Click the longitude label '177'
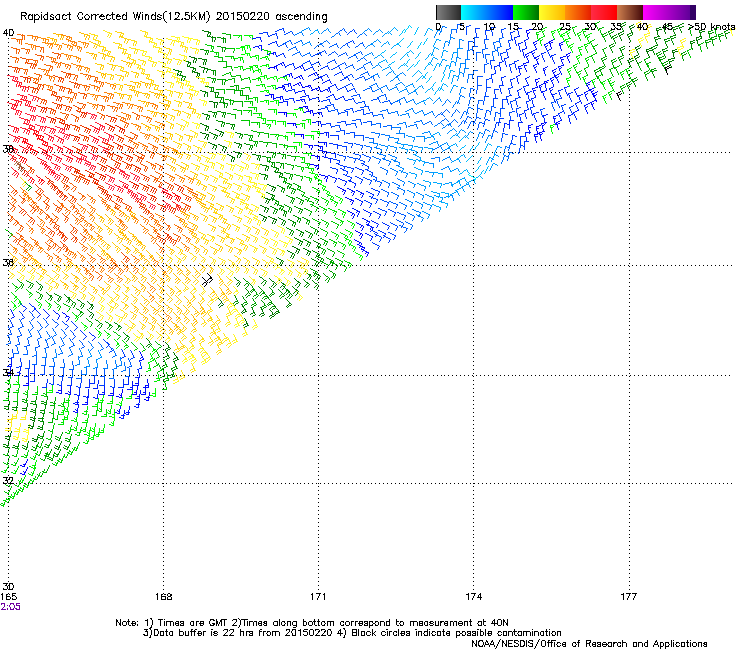Screen dimensions: 740x650 [x=629, y=597]
